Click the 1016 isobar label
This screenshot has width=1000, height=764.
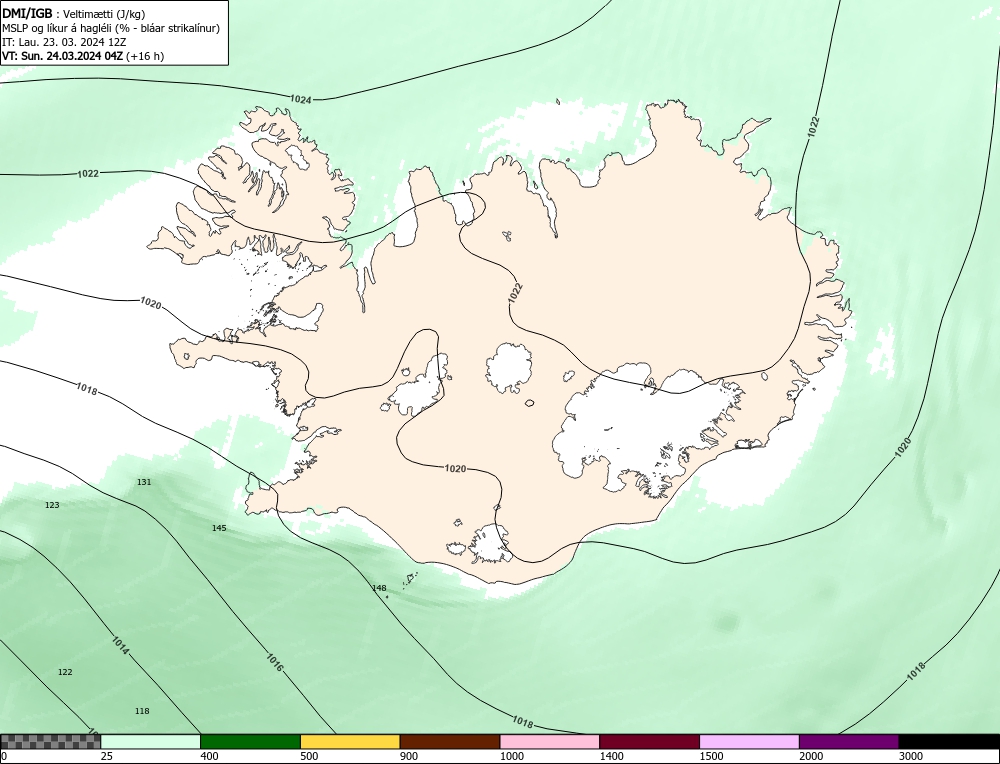pos(274,663)
